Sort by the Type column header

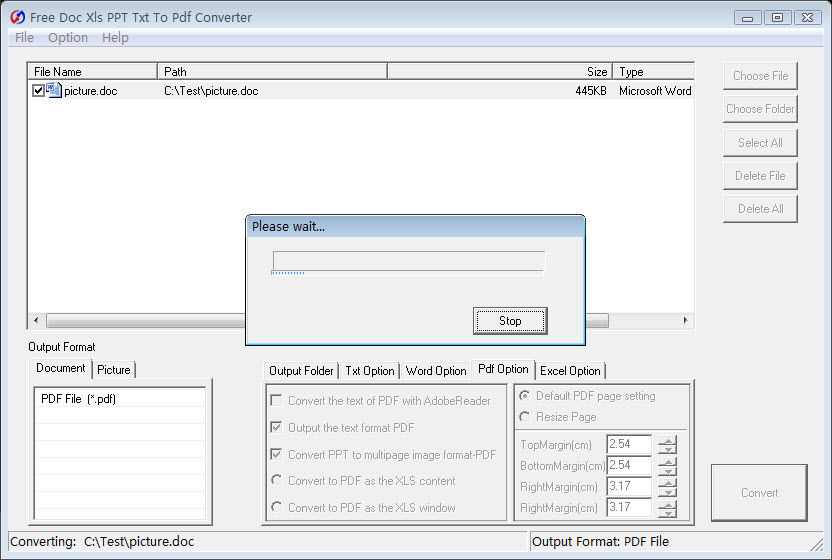pos(654,71)
